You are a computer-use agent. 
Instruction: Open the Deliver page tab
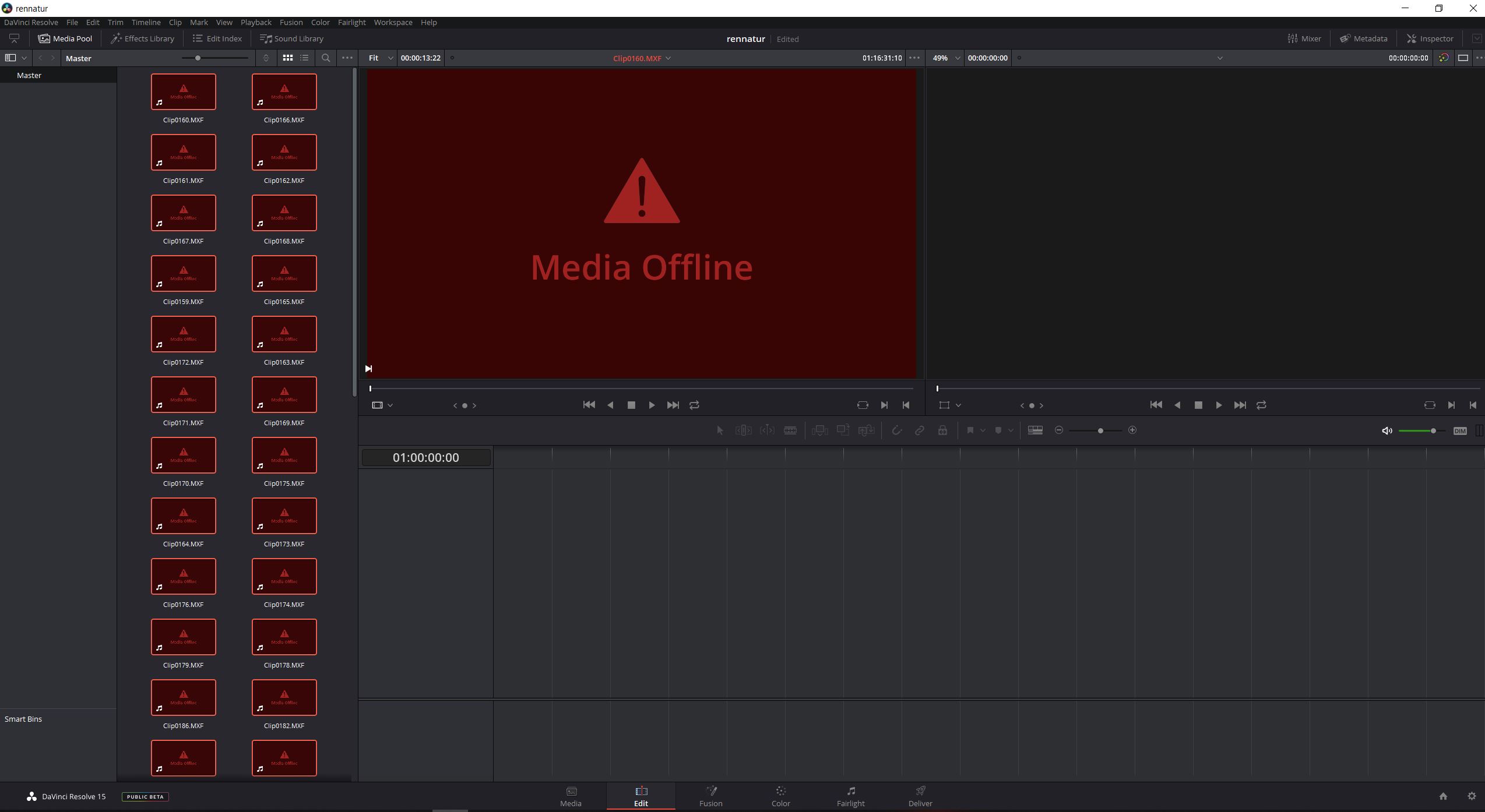pyautogui.click(x=920, y=796)
